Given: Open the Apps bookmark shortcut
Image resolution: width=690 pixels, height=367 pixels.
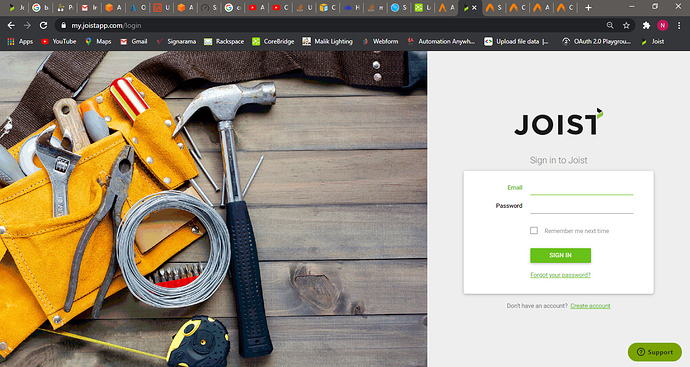Looking at the screenshot, I should click(20, 41).
